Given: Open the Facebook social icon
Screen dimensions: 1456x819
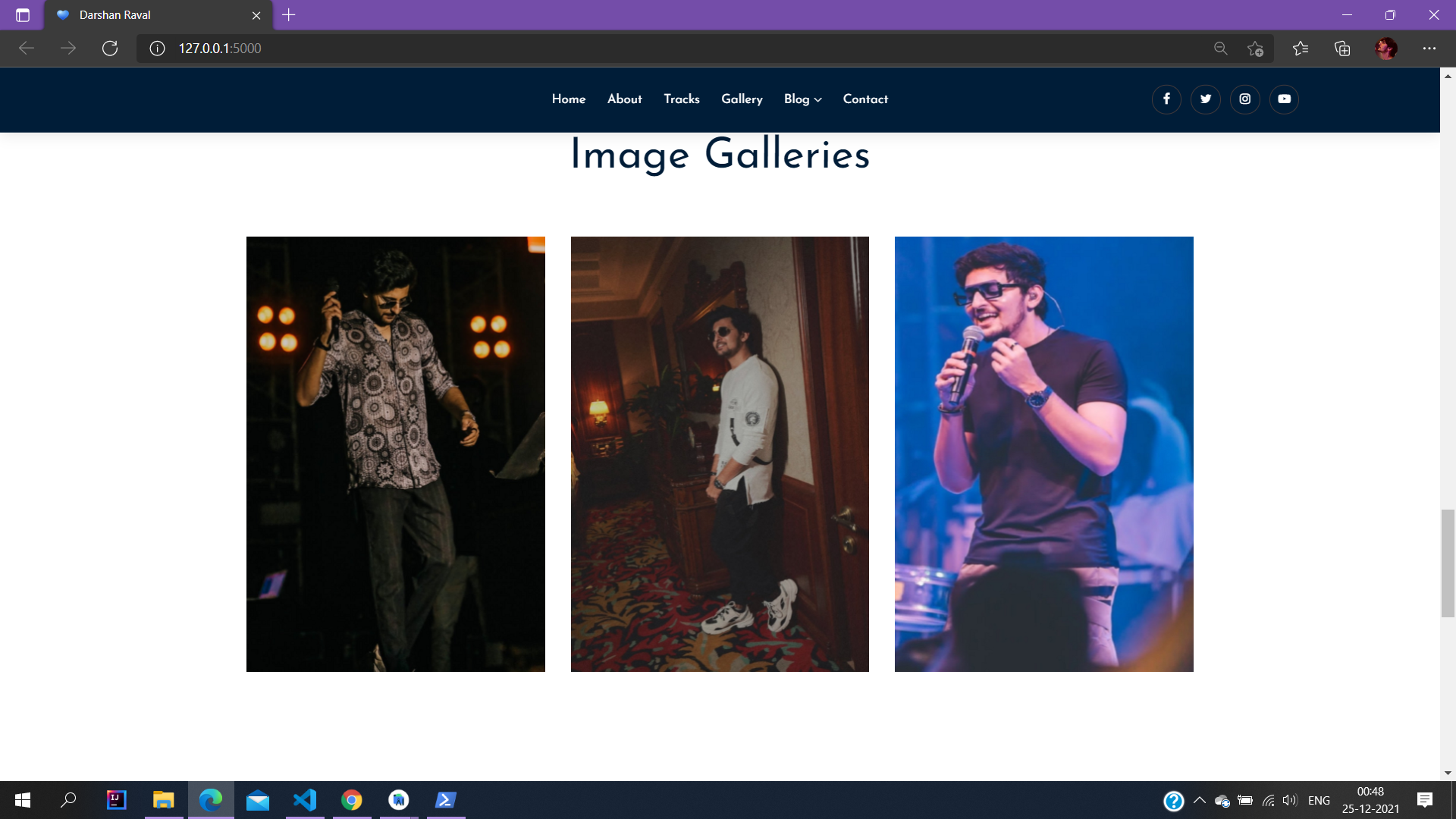Looking at the screenshot, I should [1166, 99].
